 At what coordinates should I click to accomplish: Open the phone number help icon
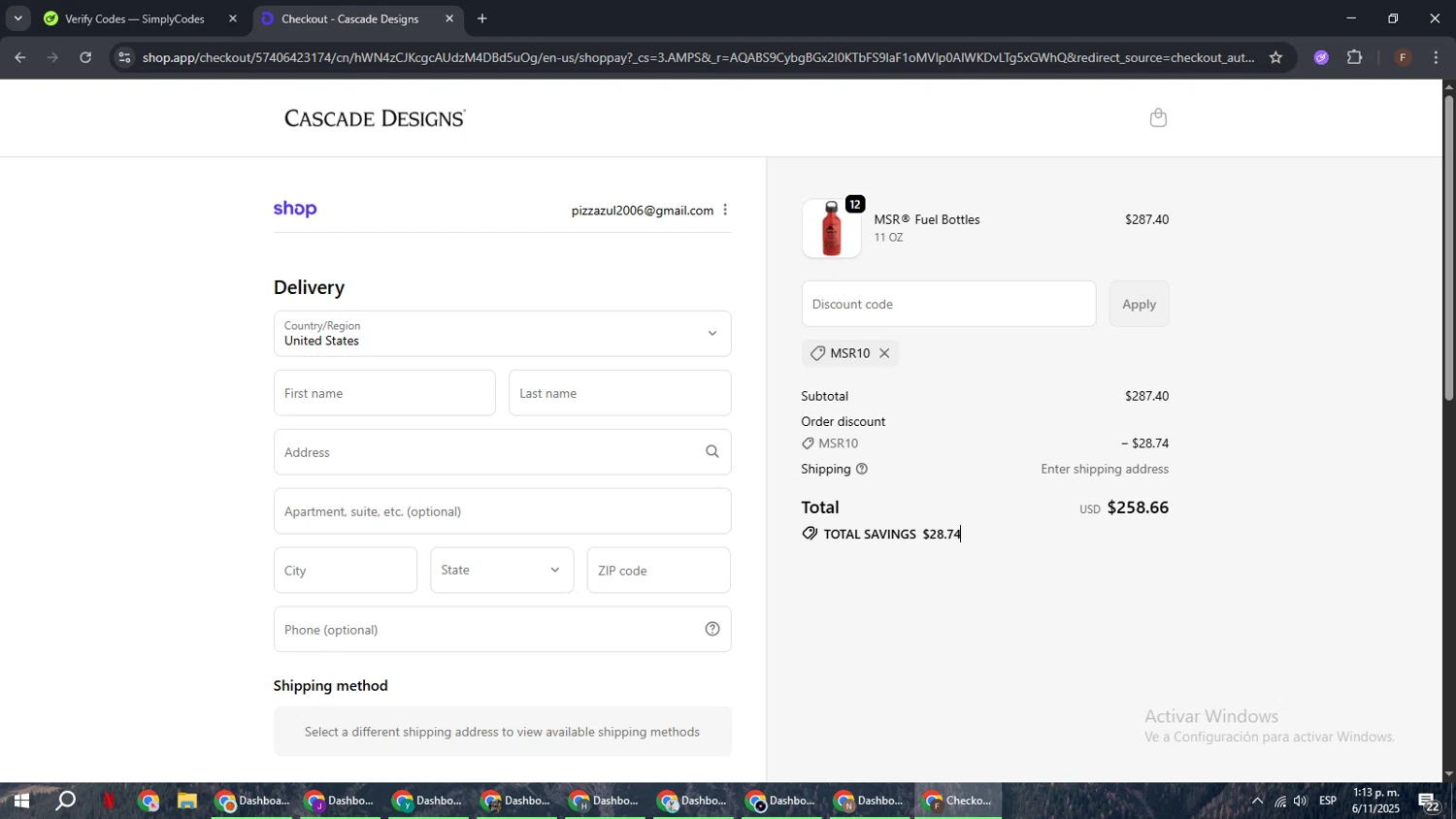pyautogui.click(x=711, y=629)
